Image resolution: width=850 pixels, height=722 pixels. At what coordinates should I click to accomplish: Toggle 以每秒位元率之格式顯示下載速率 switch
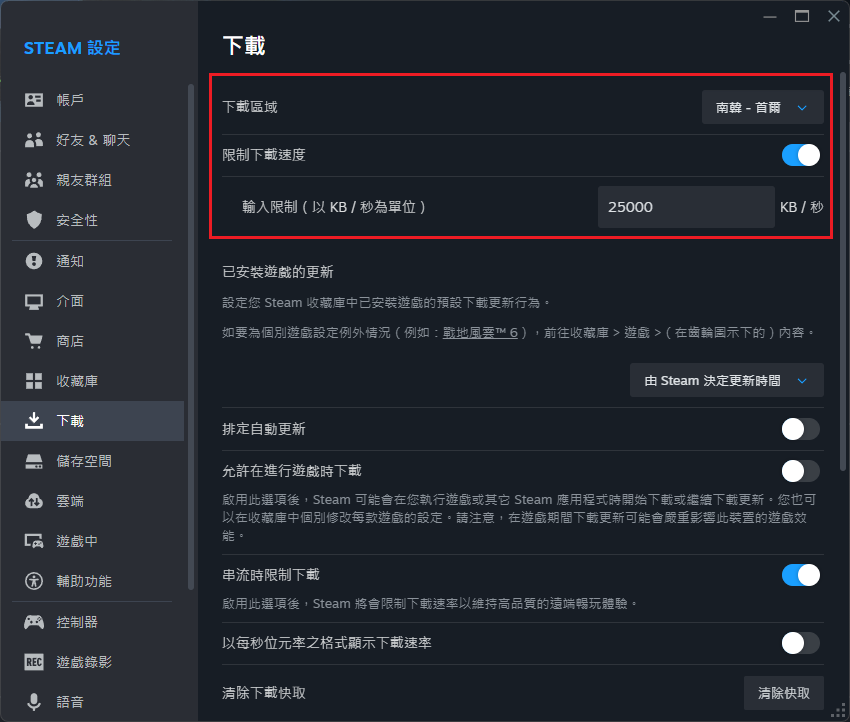tap(800, 642)
